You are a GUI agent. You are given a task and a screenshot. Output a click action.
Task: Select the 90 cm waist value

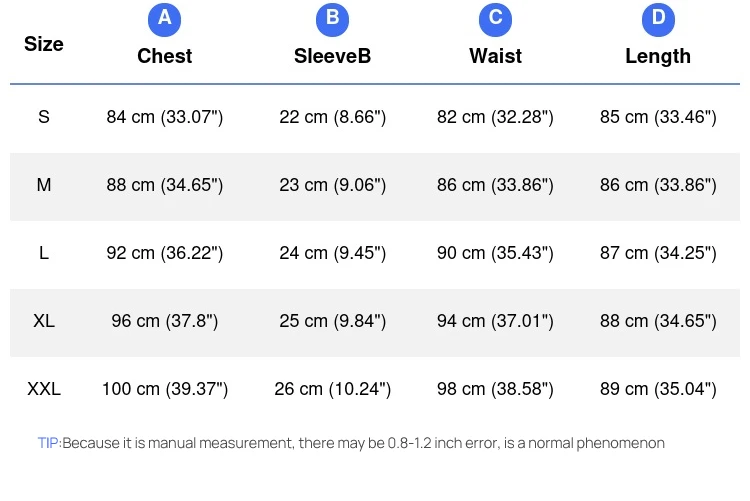click(495, 253)
